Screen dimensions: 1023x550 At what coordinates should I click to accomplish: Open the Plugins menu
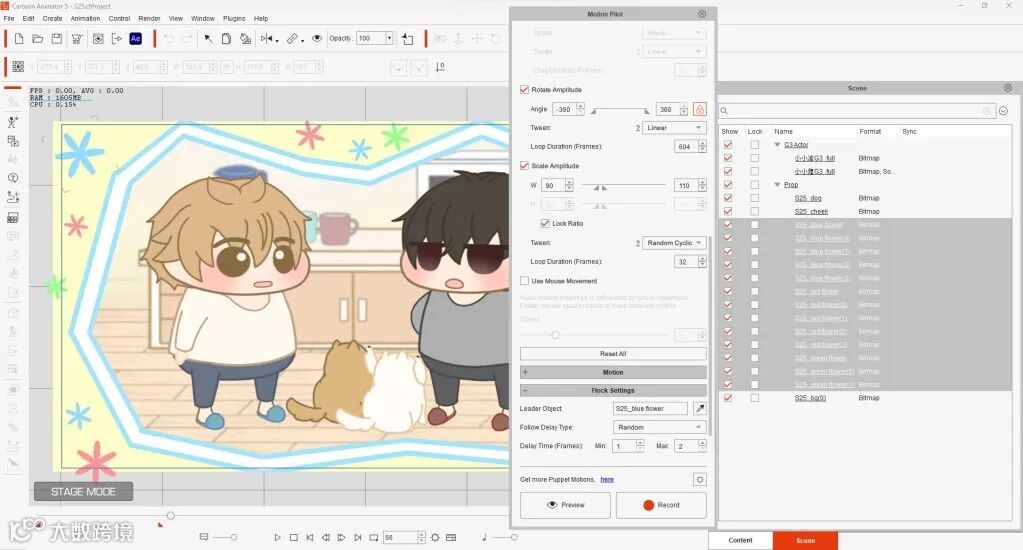[234, 18]
